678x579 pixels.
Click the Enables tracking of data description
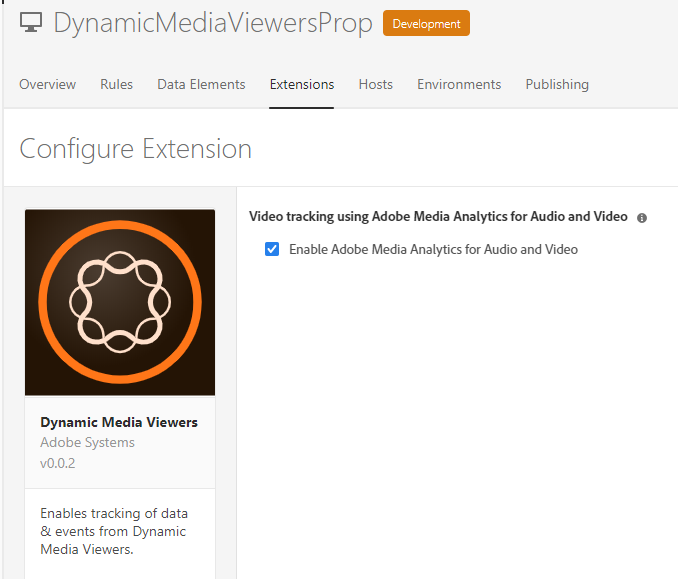click(x=114, y=531)
